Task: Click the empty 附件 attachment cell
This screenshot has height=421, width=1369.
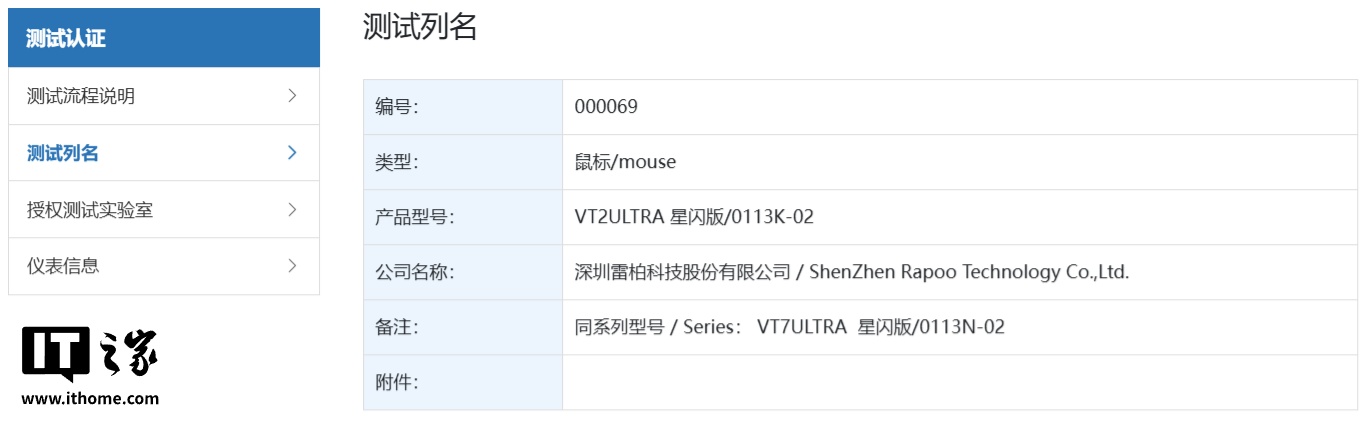Action: coord(960,382)
